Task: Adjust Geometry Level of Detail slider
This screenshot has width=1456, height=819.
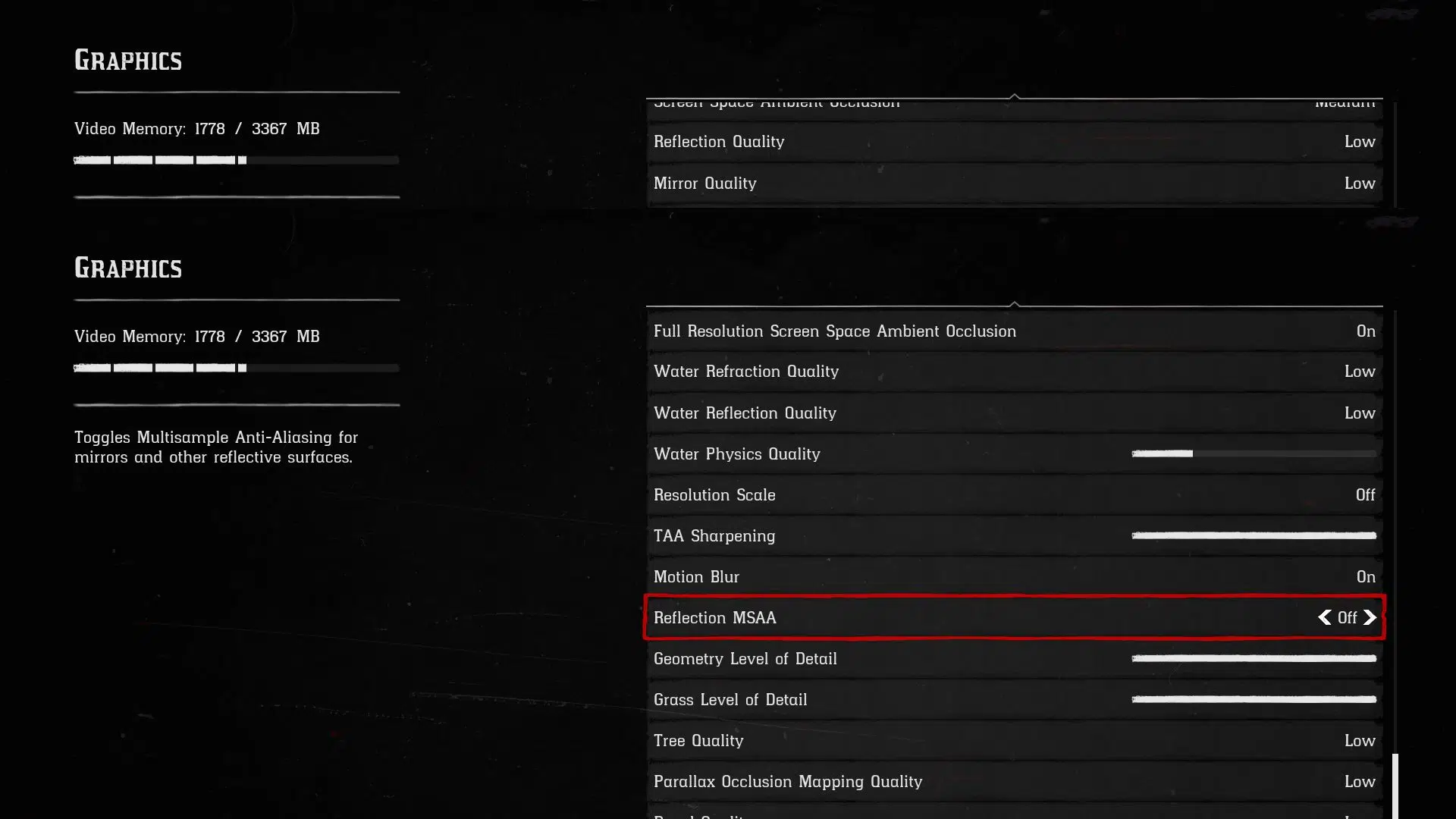Action: pyautogui.click(x=1254, y=658)
